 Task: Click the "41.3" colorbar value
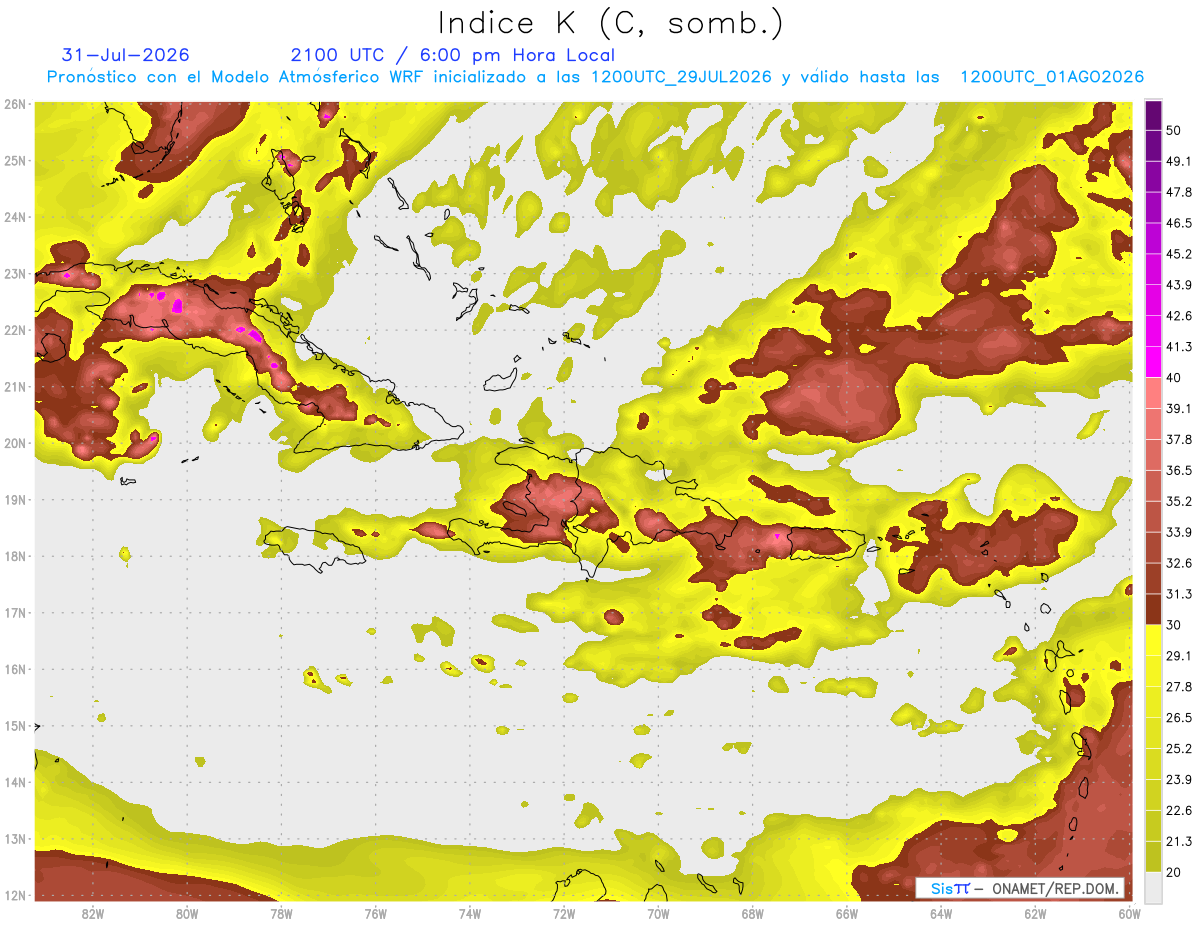(1179, 347)
